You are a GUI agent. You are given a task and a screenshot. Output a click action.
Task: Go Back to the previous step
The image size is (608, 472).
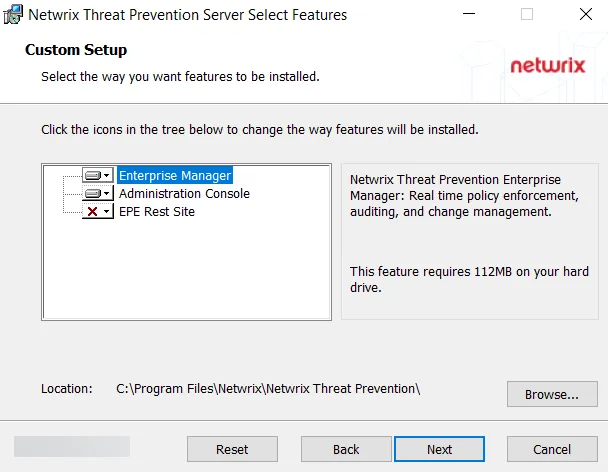(x=346, y=449)
